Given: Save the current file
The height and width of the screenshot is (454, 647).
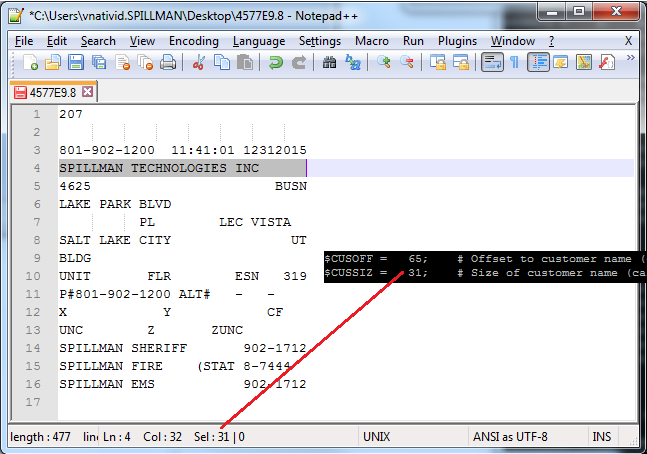Looking at the screenshot, I should tap(76, 62).
